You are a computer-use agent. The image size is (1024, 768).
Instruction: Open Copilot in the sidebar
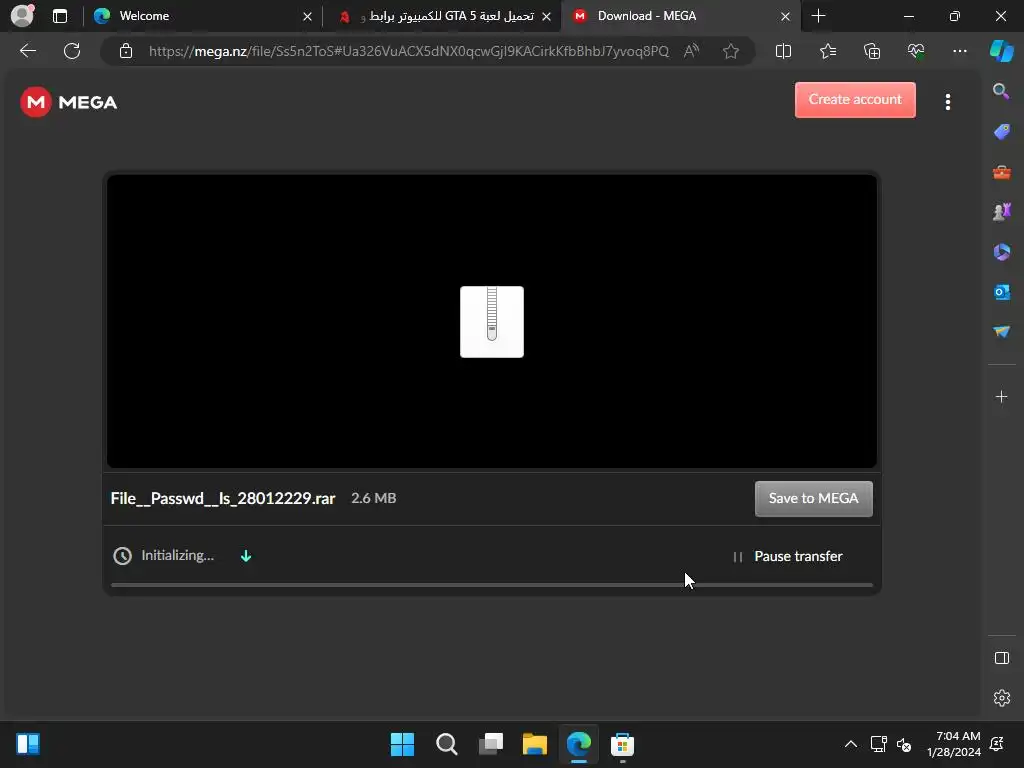click(x=1001, y=51)
